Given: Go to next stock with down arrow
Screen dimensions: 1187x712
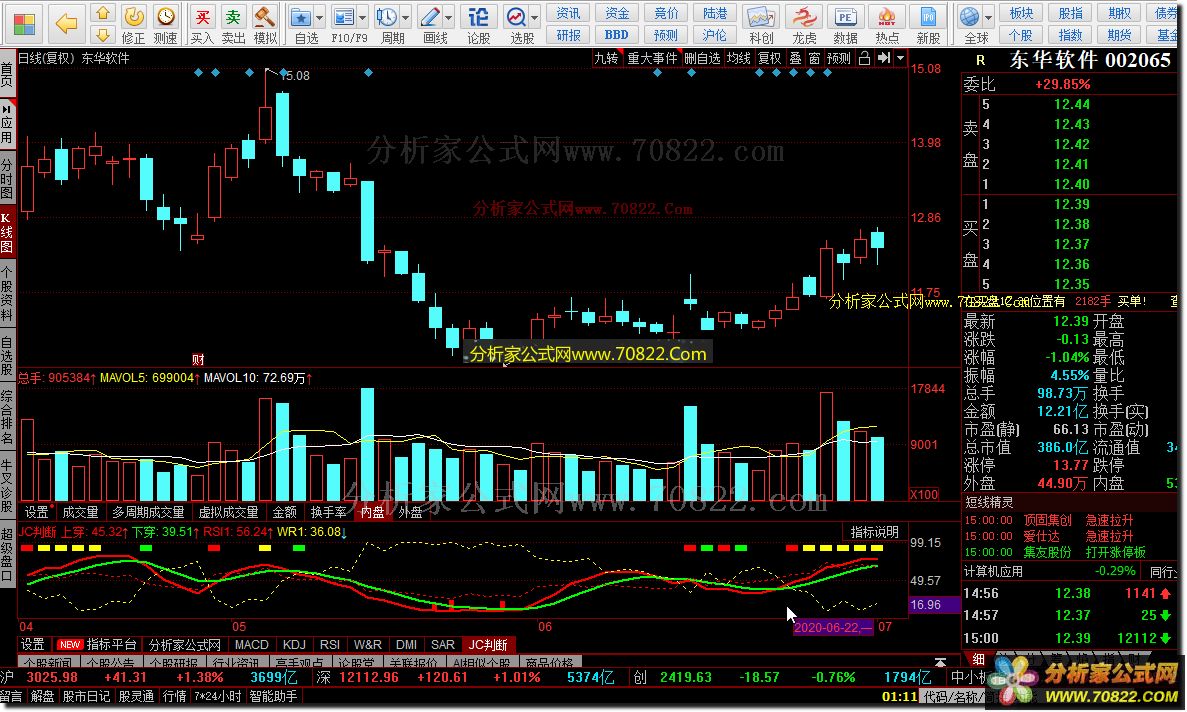Looking at the screenshot, I should click(x=103, y=35).
